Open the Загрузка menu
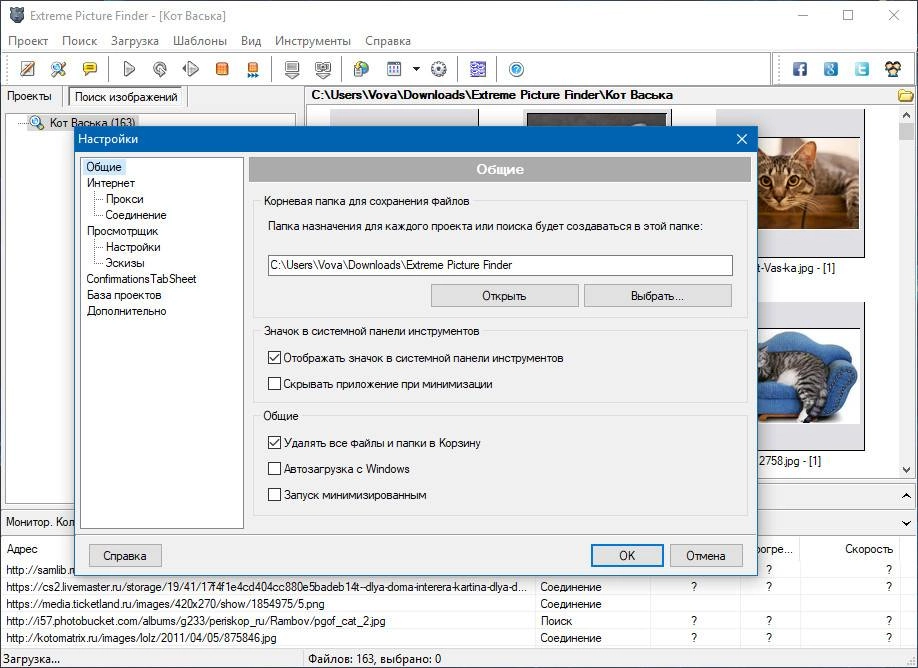Screen dimensions: 918x668 click(135, 41)
